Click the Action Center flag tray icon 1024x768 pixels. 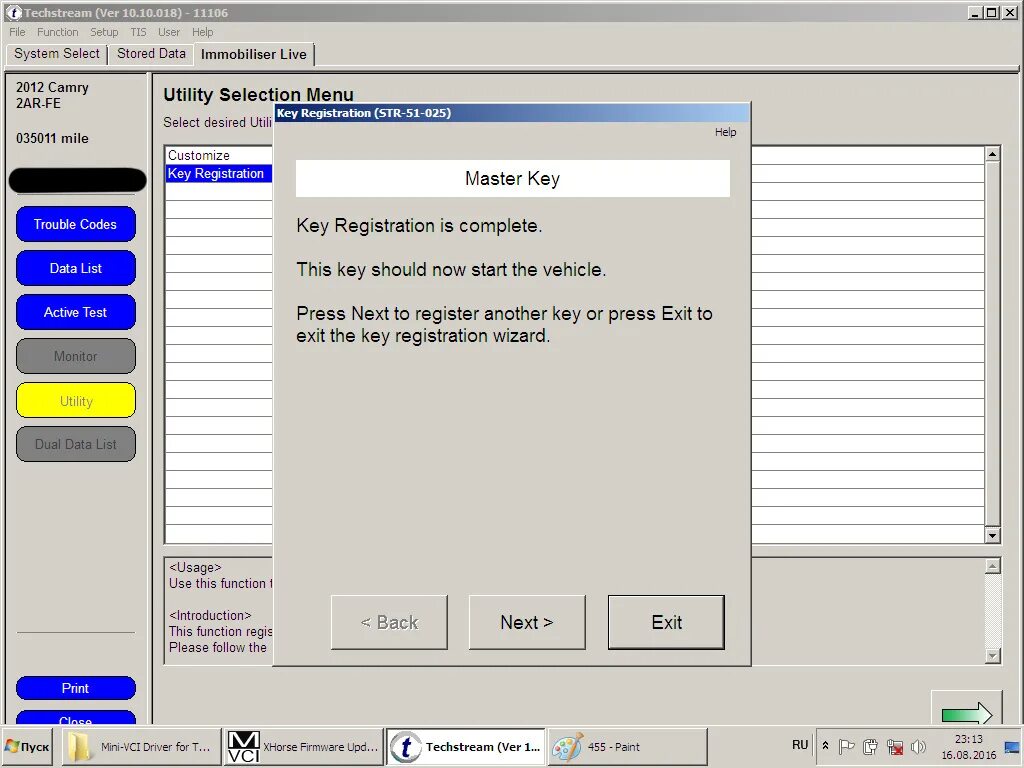846,746
